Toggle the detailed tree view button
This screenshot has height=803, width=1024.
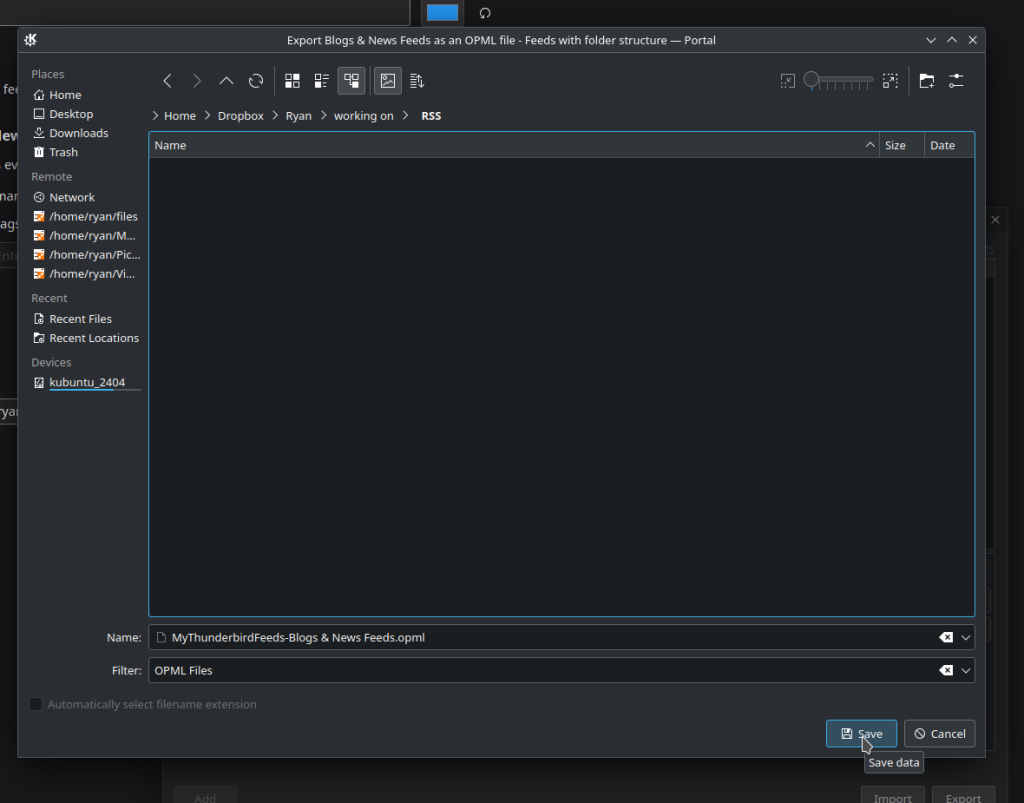point(351,81)
